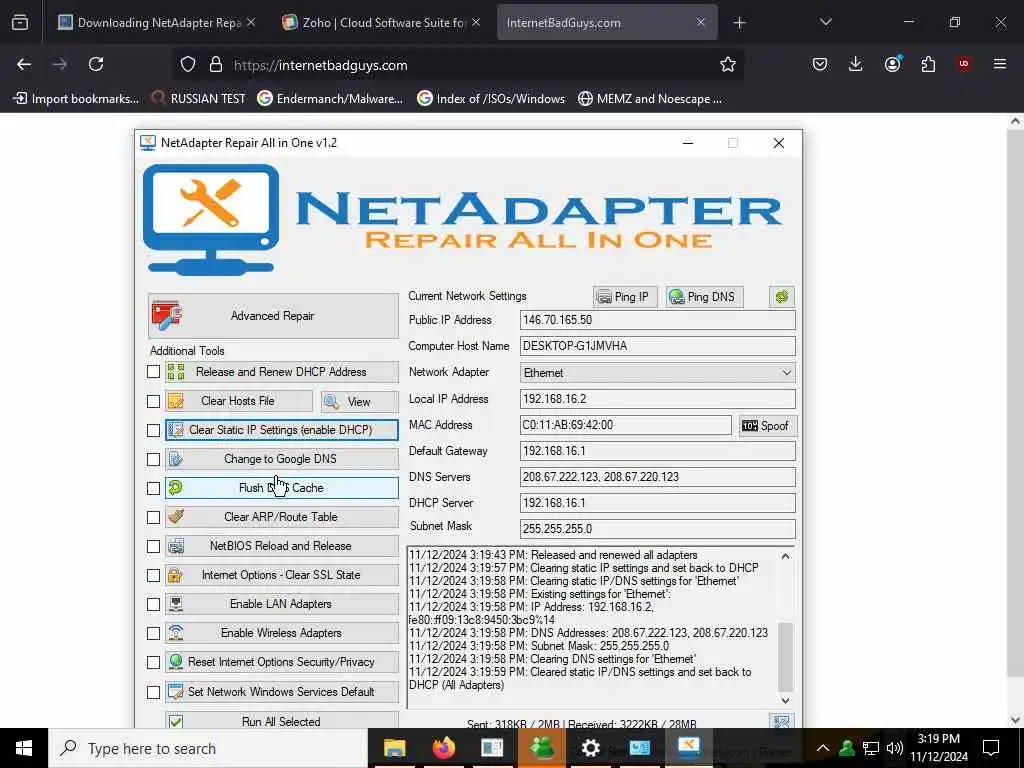Screen dimensions: 1024x768
Task: Check the Clear Hosts File box
Action: 153,401
